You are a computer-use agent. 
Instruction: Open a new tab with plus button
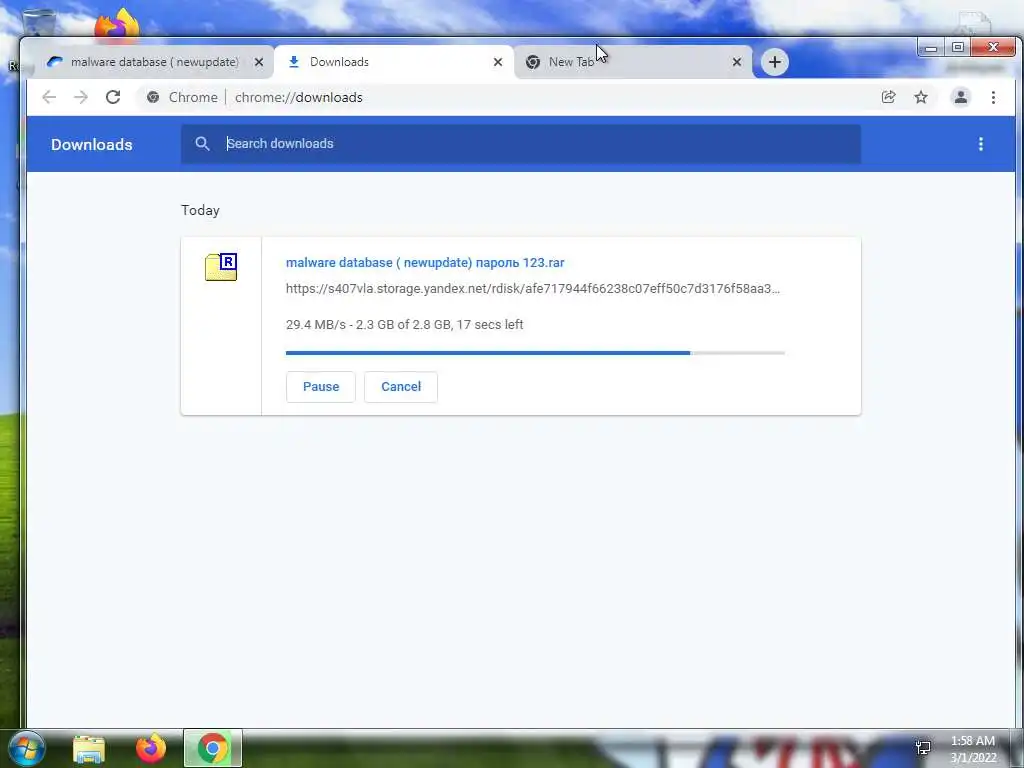tap(775, 62)
